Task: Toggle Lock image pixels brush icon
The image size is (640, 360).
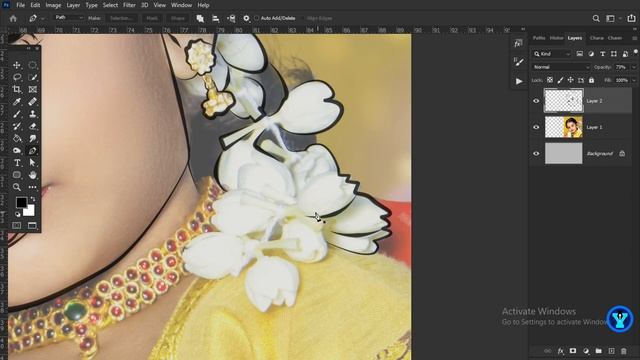Action: point(560,80)
